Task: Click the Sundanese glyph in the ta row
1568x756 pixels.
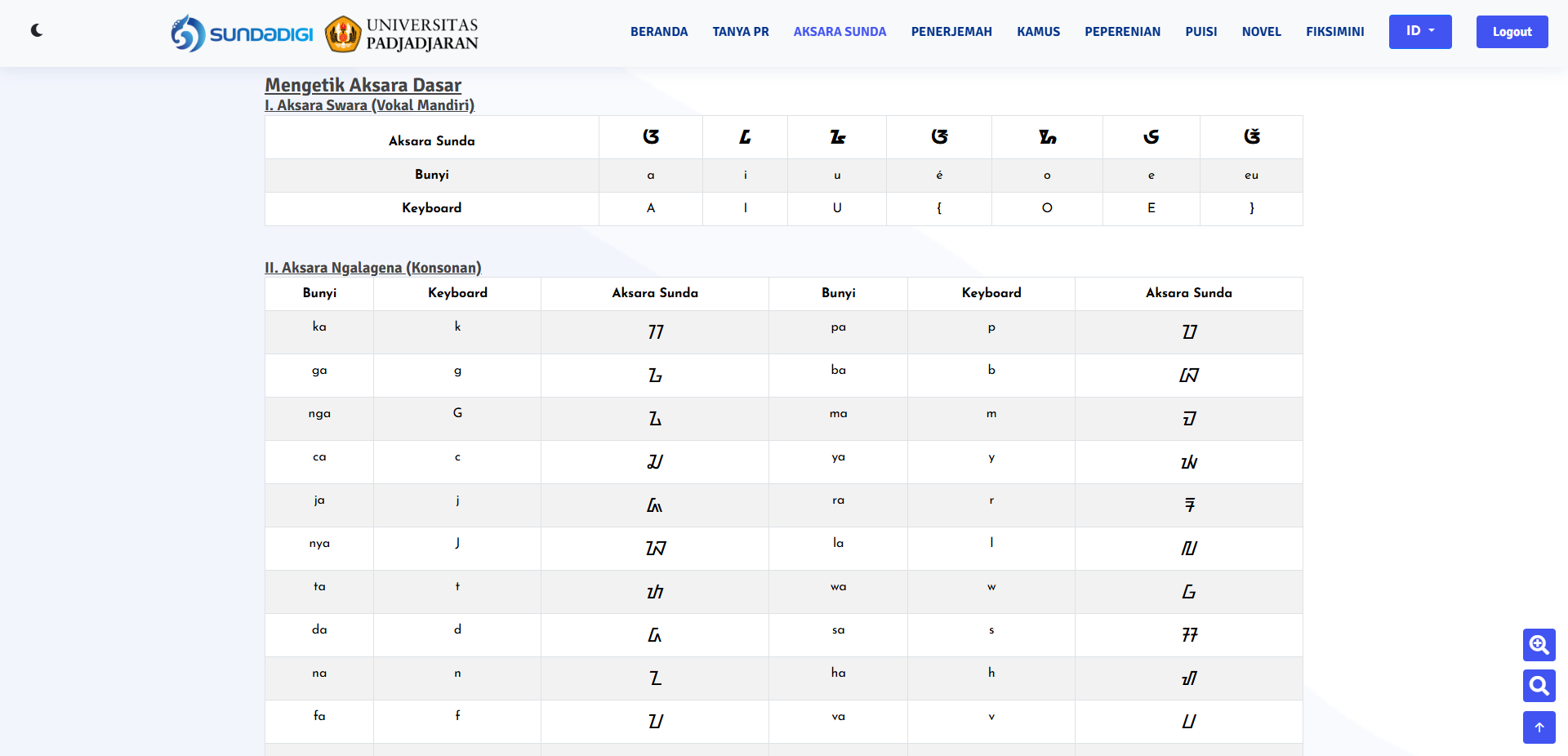Action: pyautogui.click(x=655, y=592)
